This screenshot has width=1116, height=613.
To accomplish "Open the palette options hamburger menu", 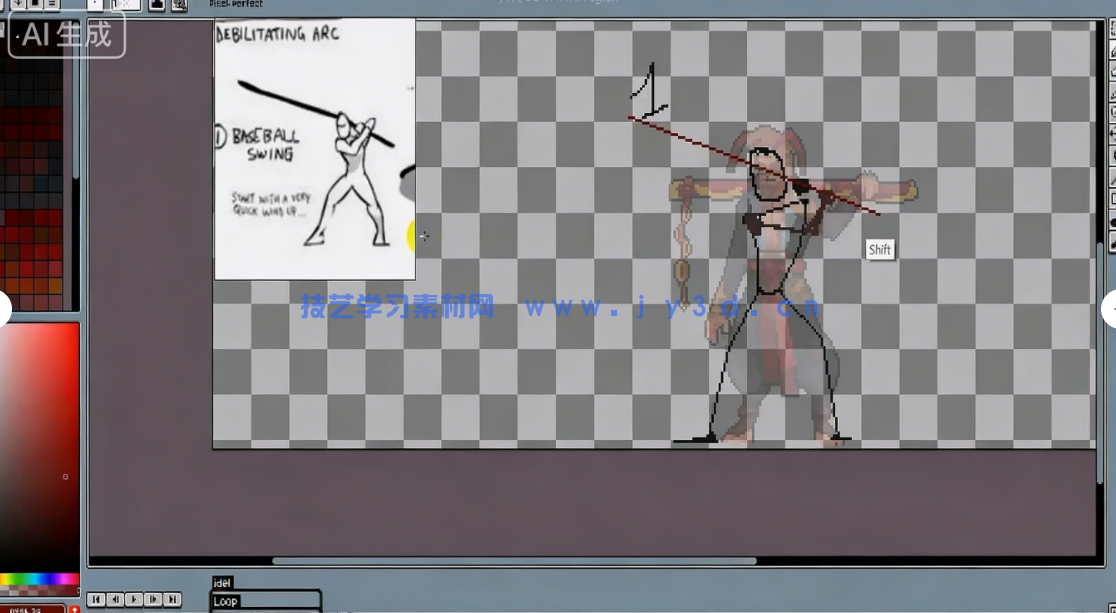I will [52, 4].
